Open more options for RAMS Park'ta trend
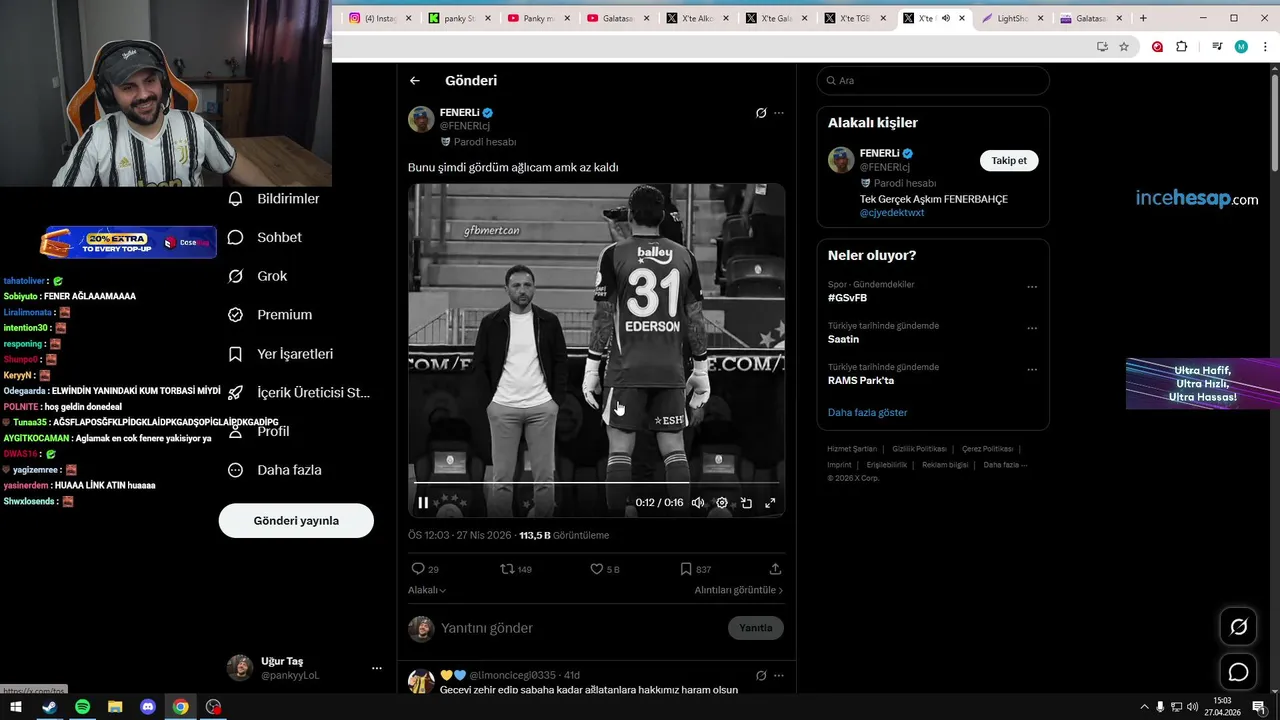 click(1032, 370)
